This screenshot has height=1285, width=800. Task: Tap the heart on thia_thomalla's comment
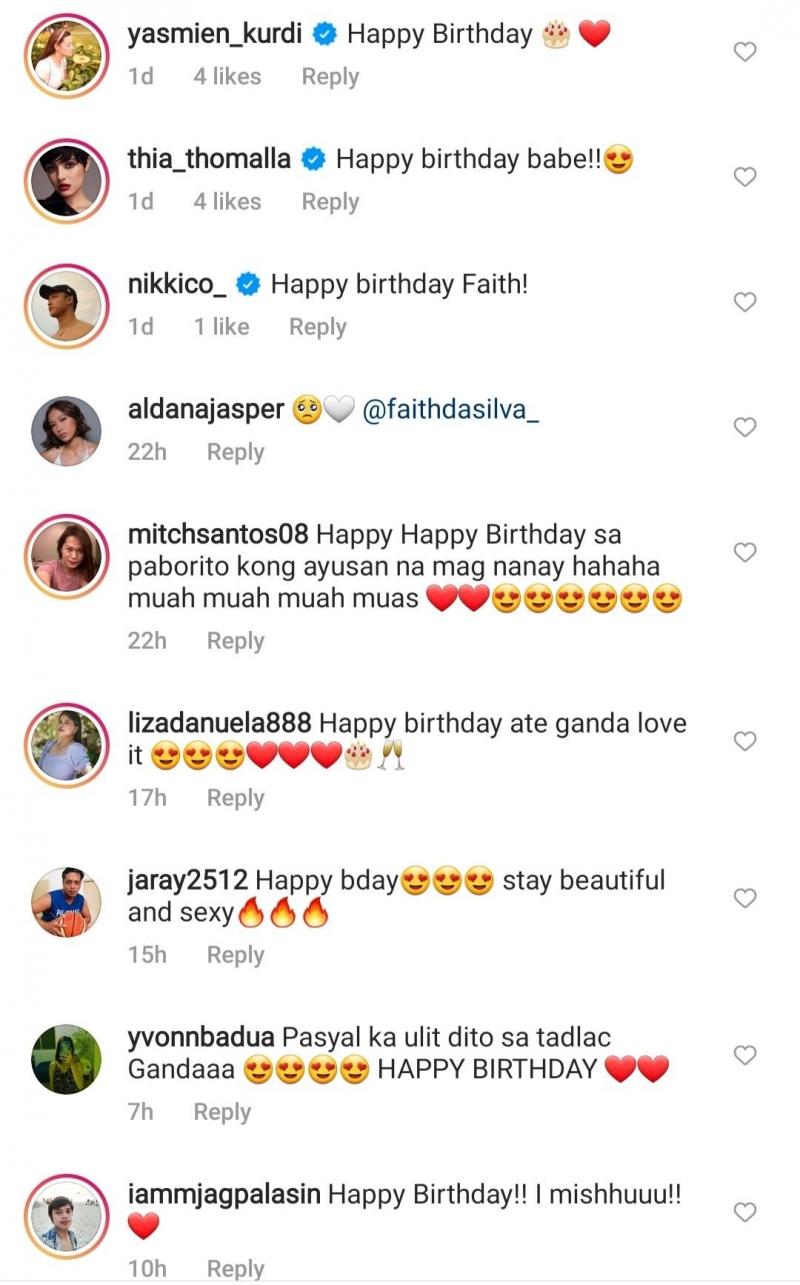[745, 177]
